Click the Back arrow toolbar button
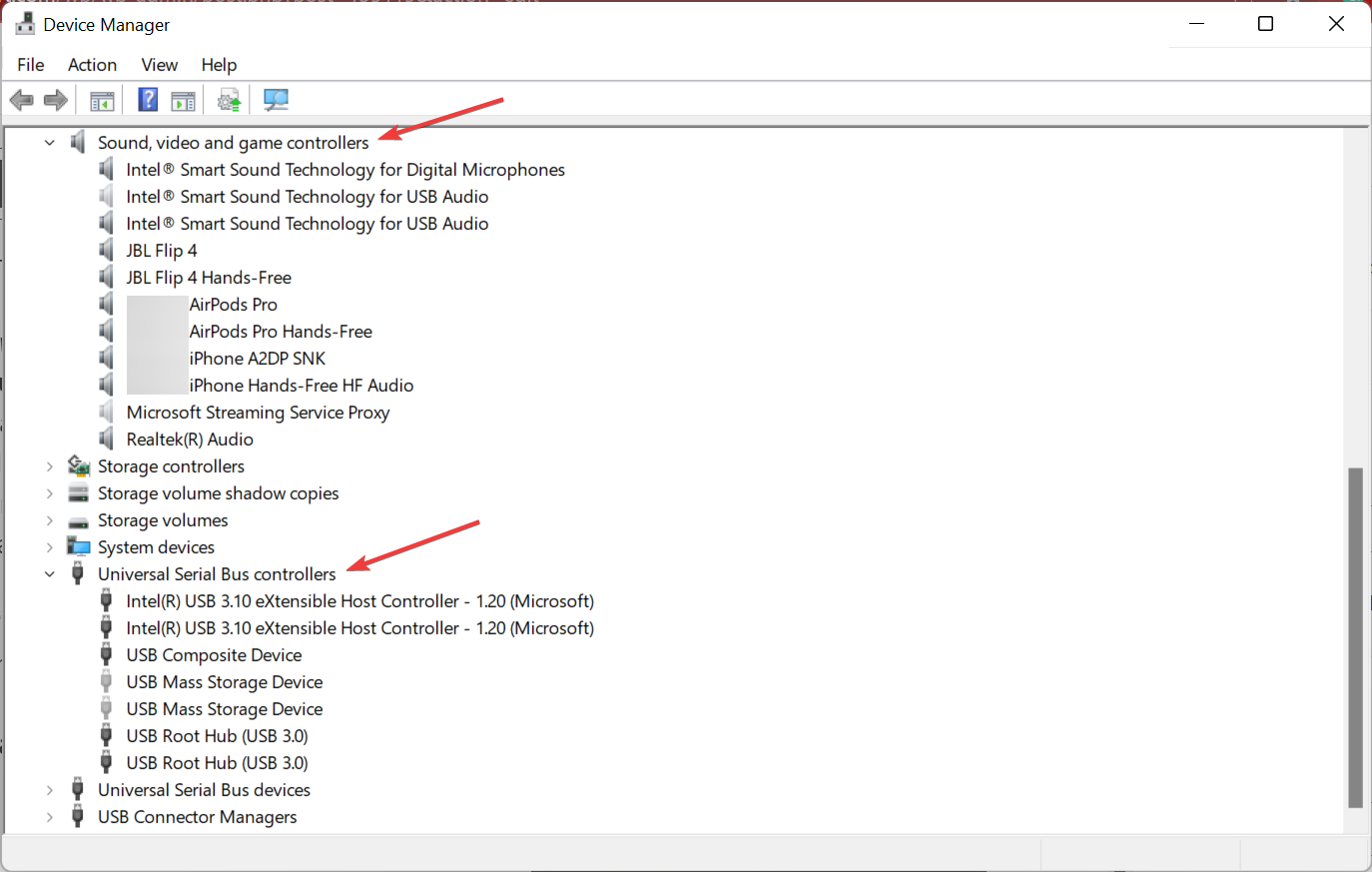 (x=21, y=100)
